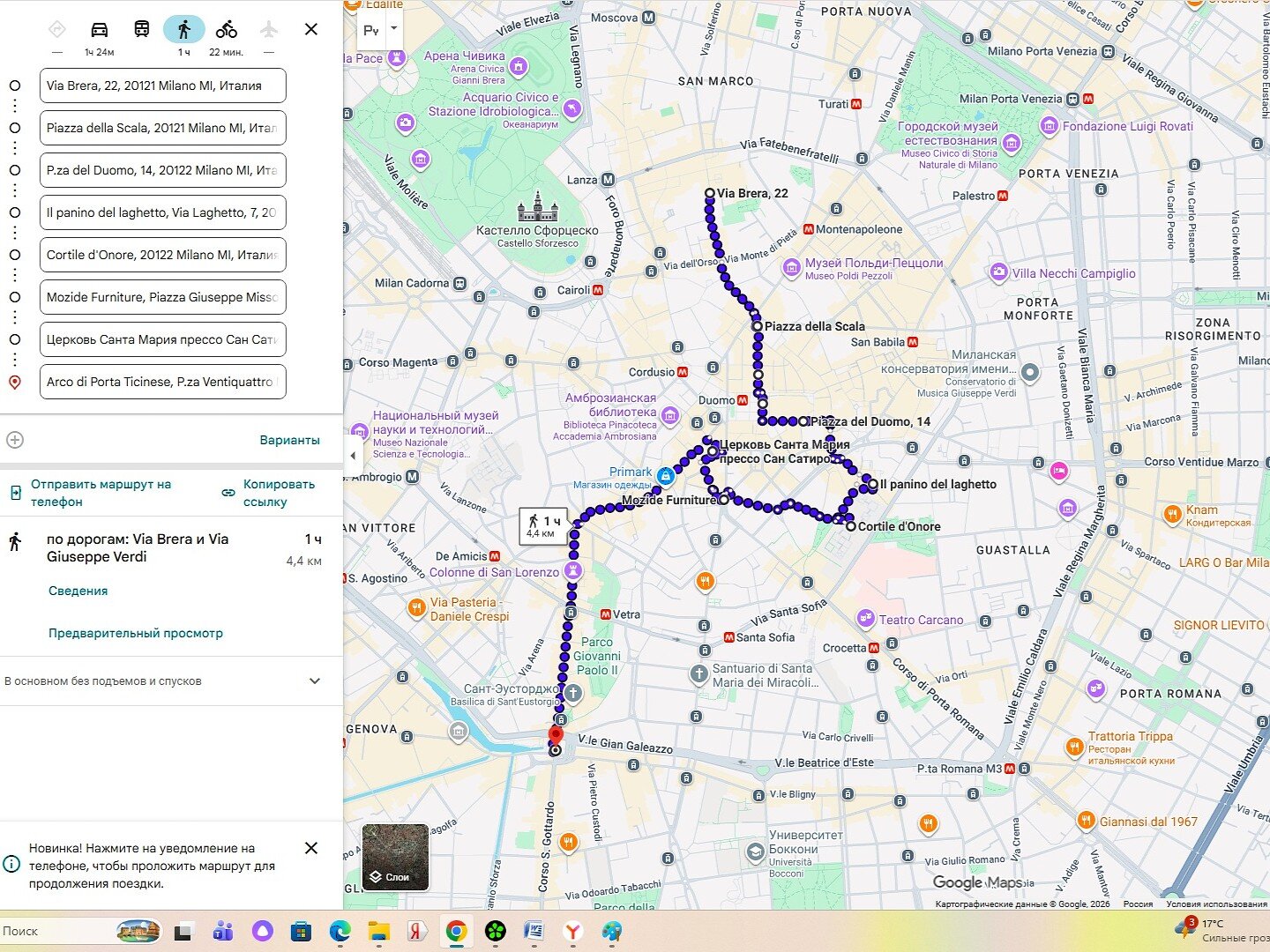Click the Museo Poldi Pezzoli marker icon
The height and width of the screenshot is (952, 1270).
click(791, 267)
